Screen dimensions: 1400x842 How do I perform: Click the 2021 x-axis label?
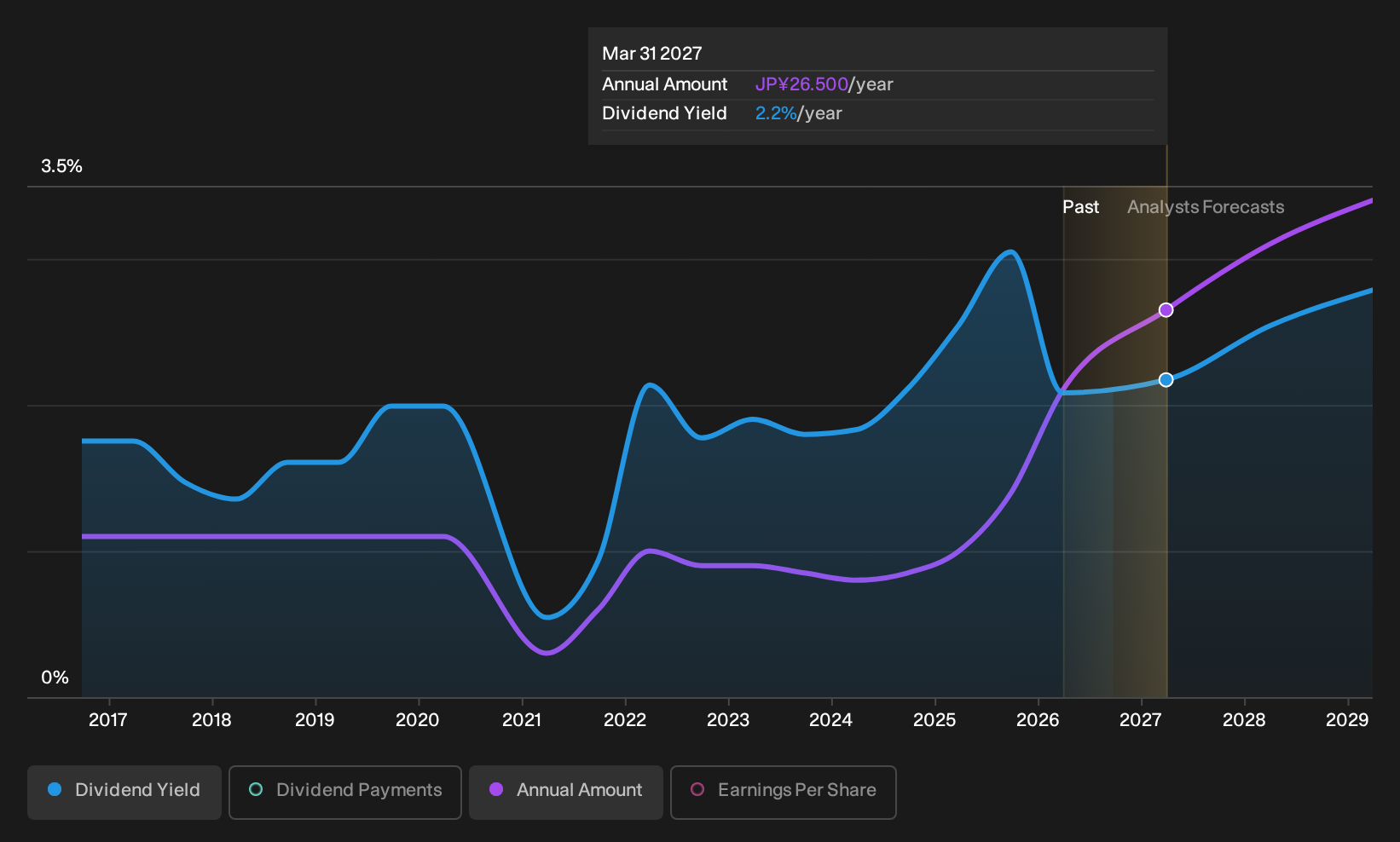pyautogui.click(x=522, y=720)
